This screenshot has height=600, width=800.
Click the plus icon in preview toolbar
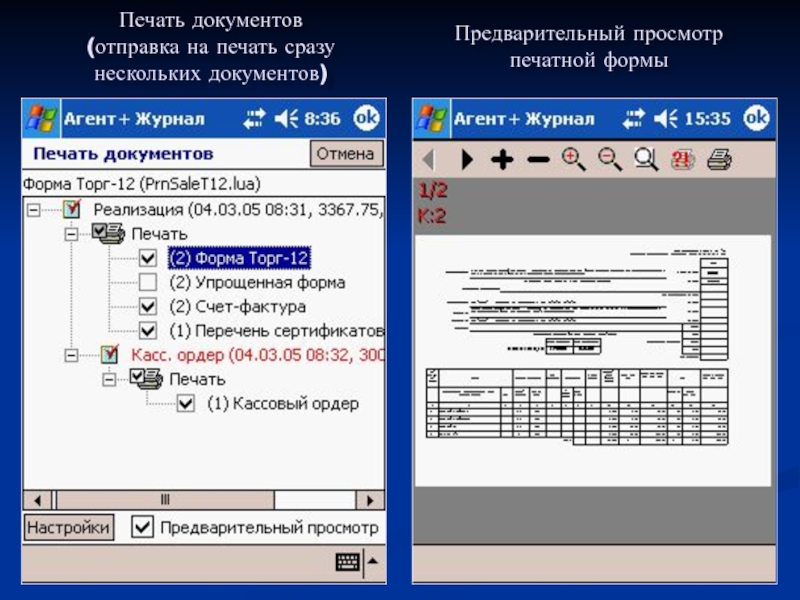502,160
